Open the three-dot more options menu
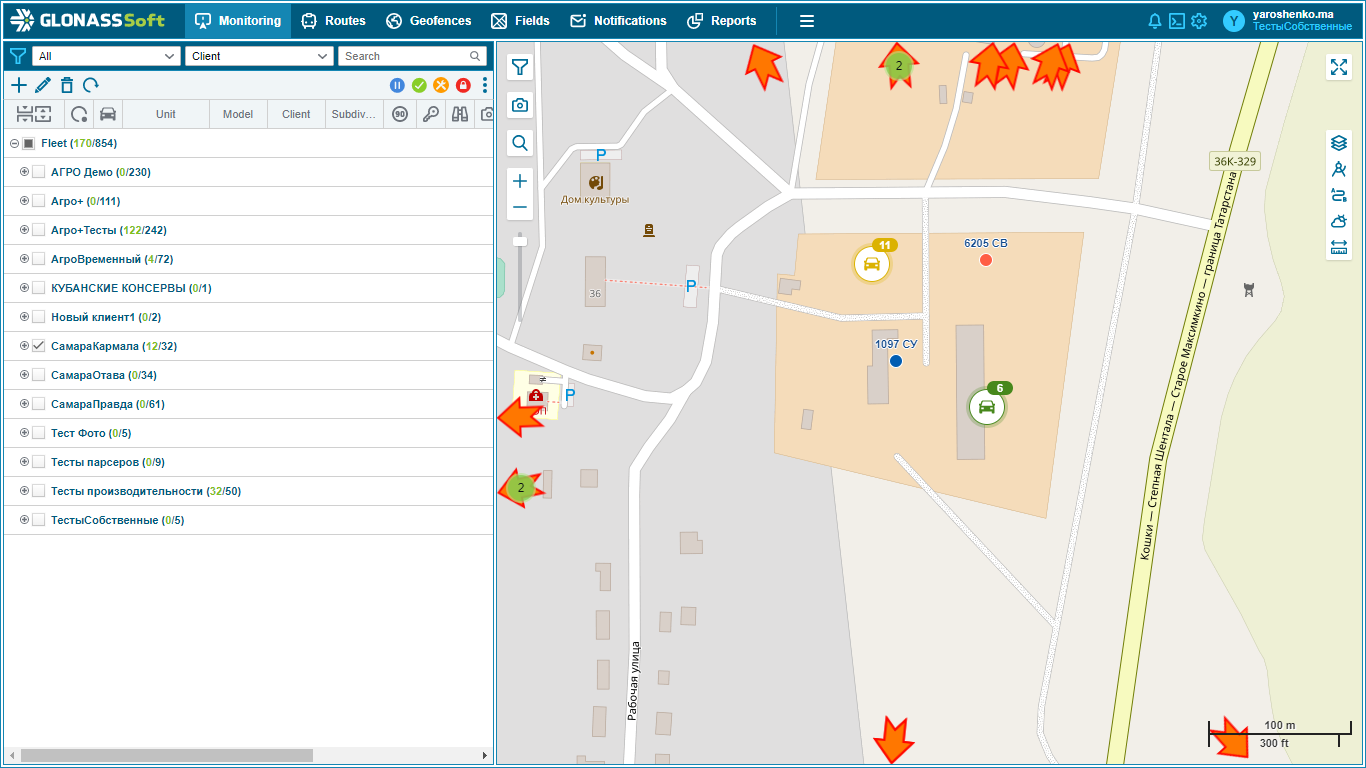Viewport: 1366px width, 768px height. point(485,86)
